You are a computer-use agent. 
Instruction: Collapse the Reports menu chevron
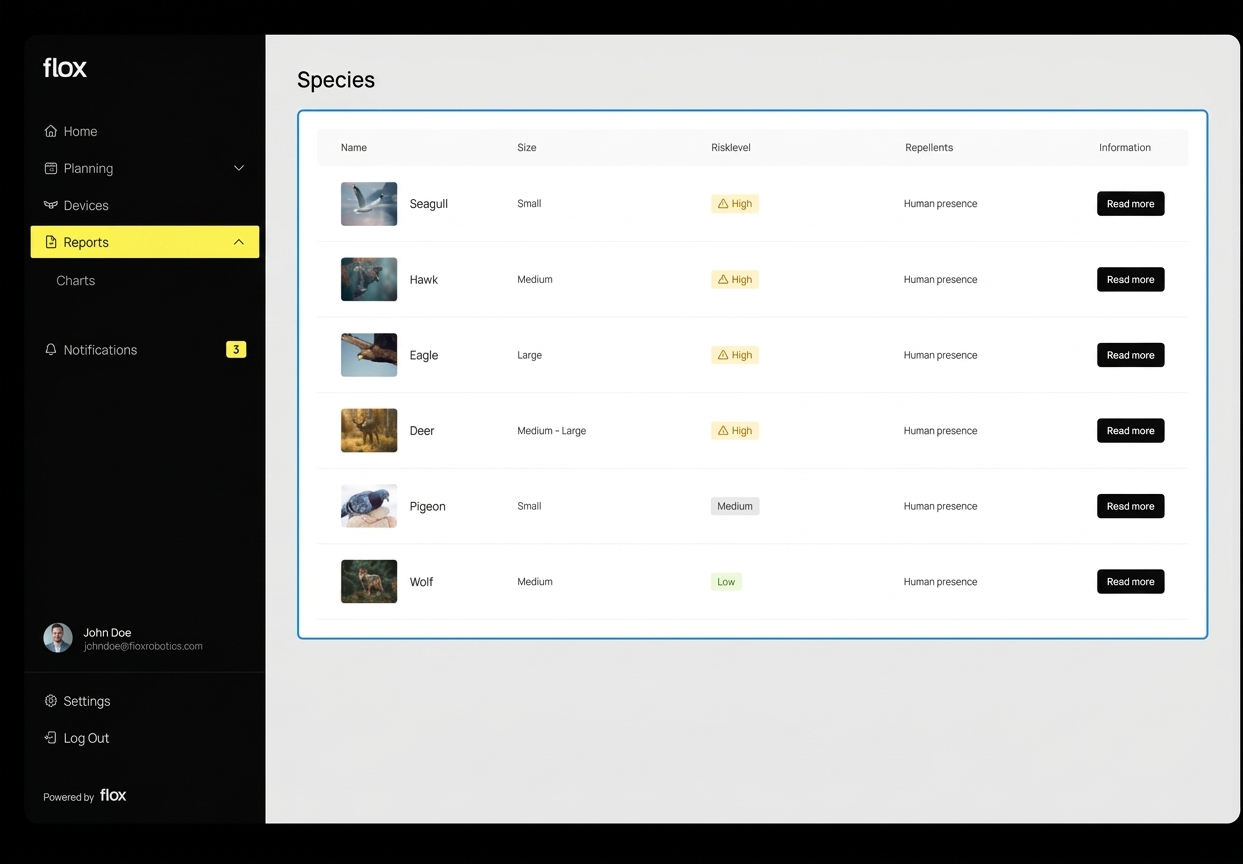tap(239, 242)
